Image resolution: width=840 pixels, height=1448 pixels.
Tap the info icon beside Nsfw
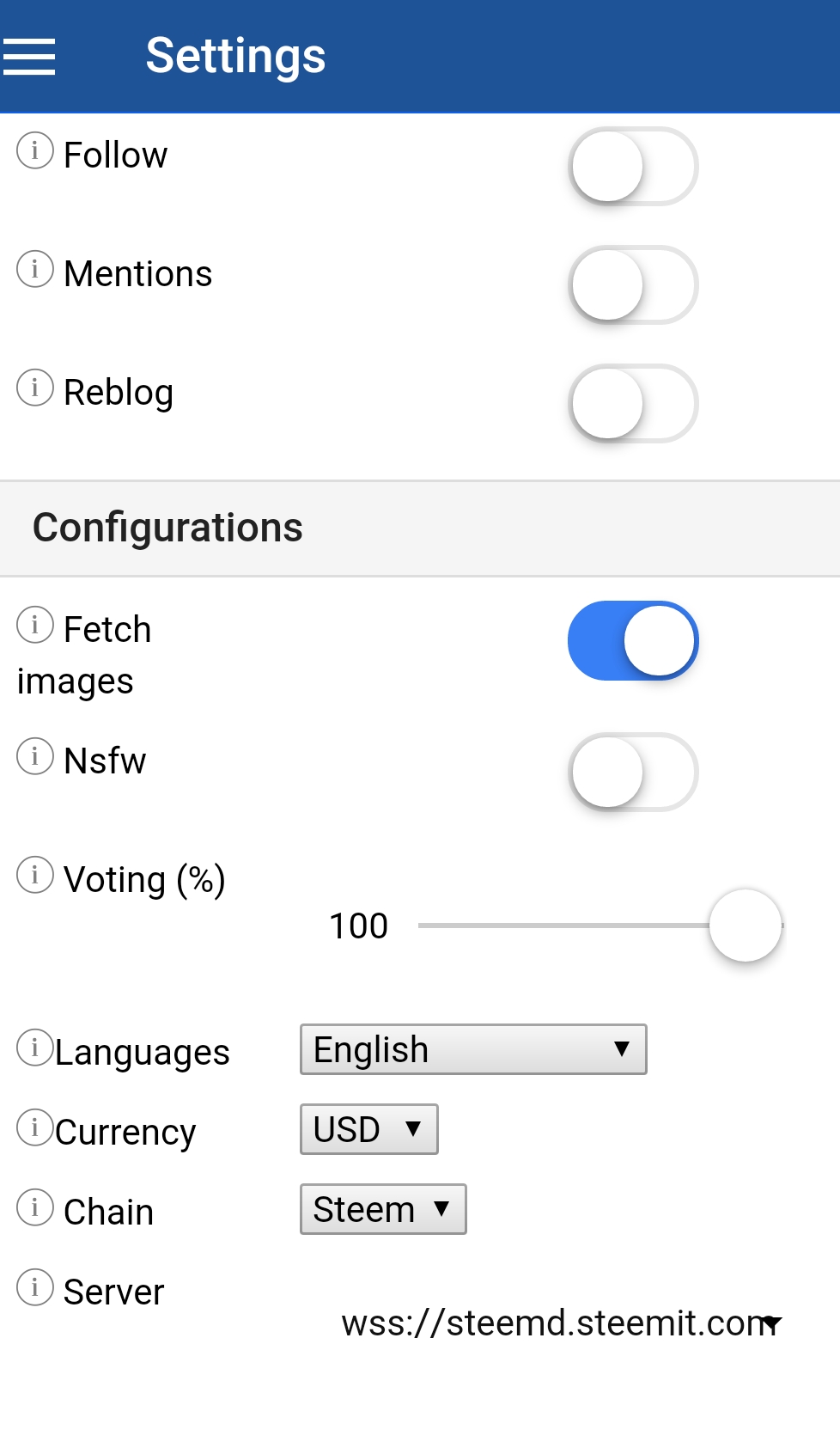click(35, 757)
